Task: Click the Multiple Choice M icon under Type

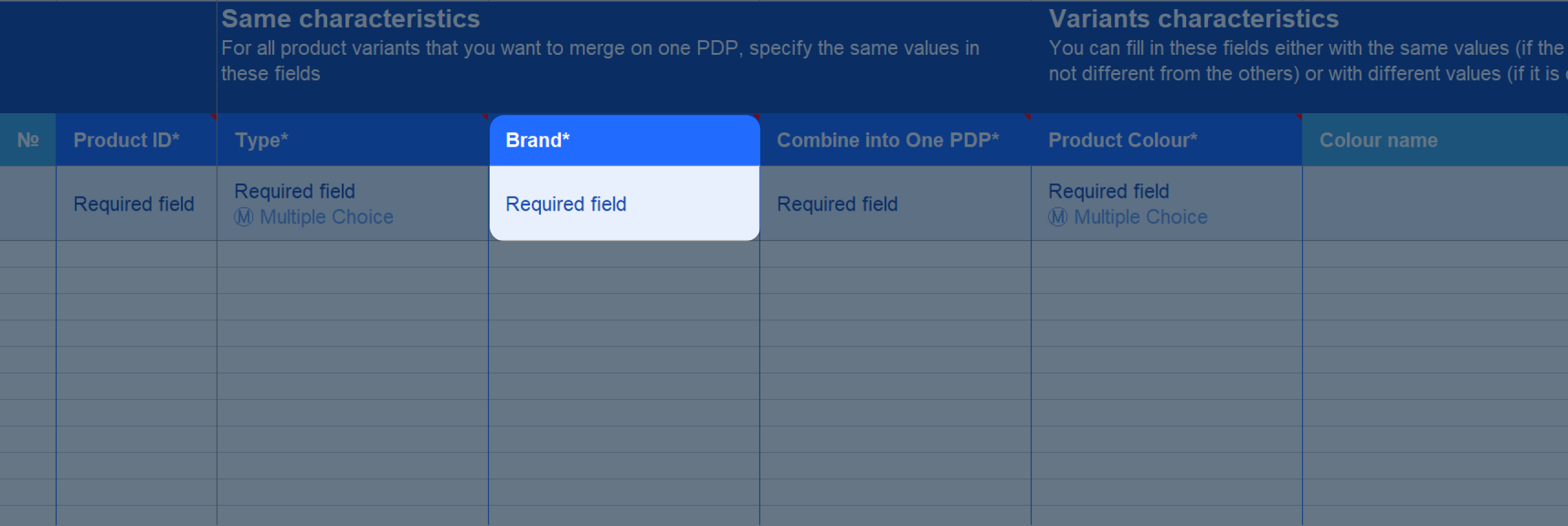Action: [x=244, y=217]
